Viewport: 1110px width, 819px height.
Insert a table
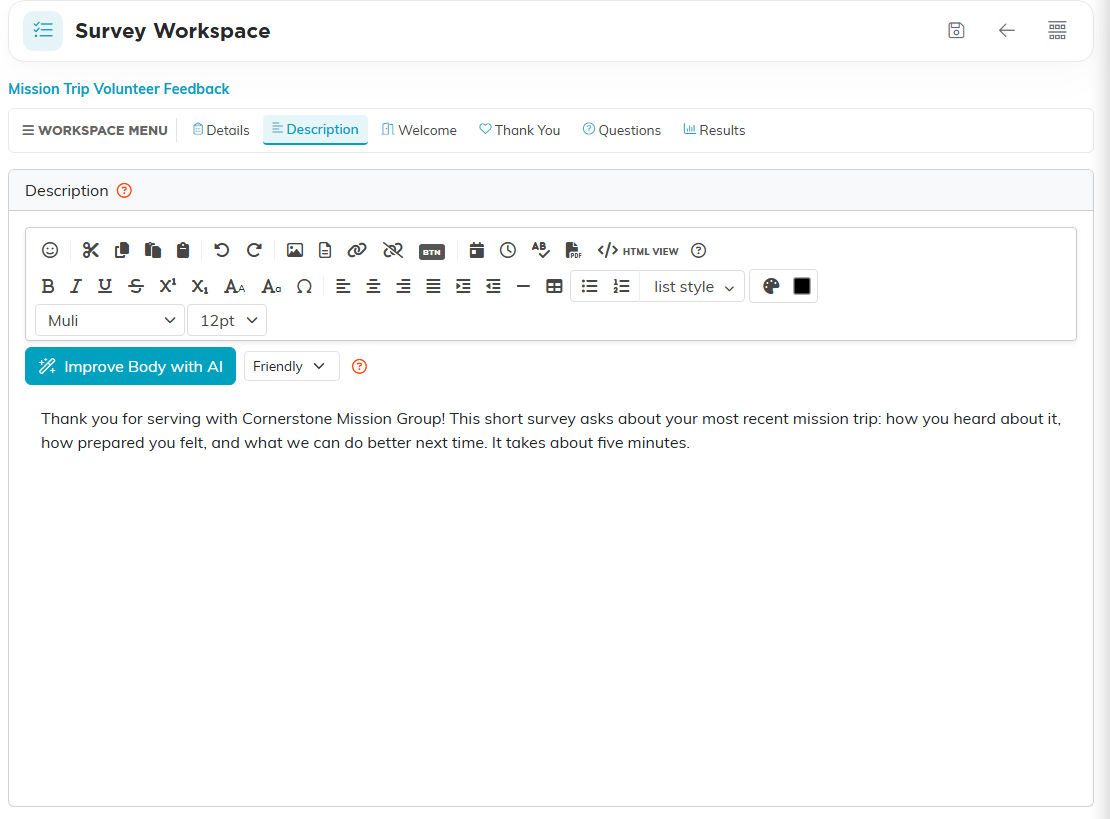click(x=554, y=286)
